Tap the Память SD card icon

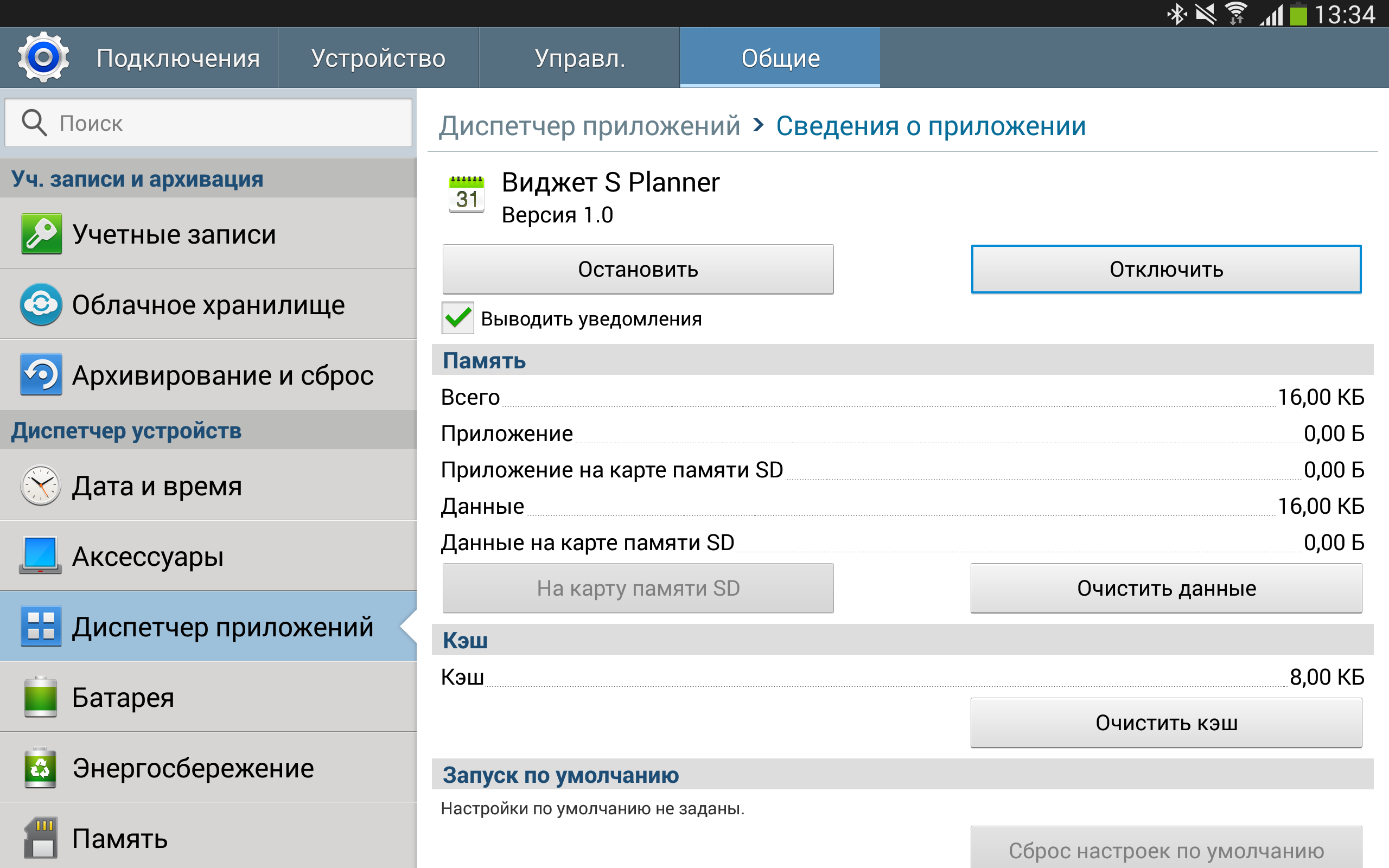40,838
